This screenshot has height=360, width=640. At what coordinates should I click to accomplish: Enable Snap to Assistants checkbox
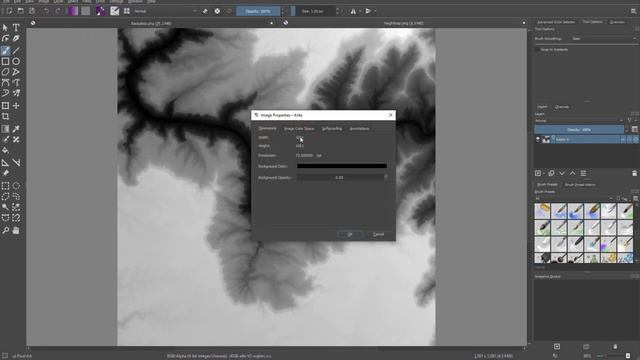pyautogui.click(x=538, y=49)
